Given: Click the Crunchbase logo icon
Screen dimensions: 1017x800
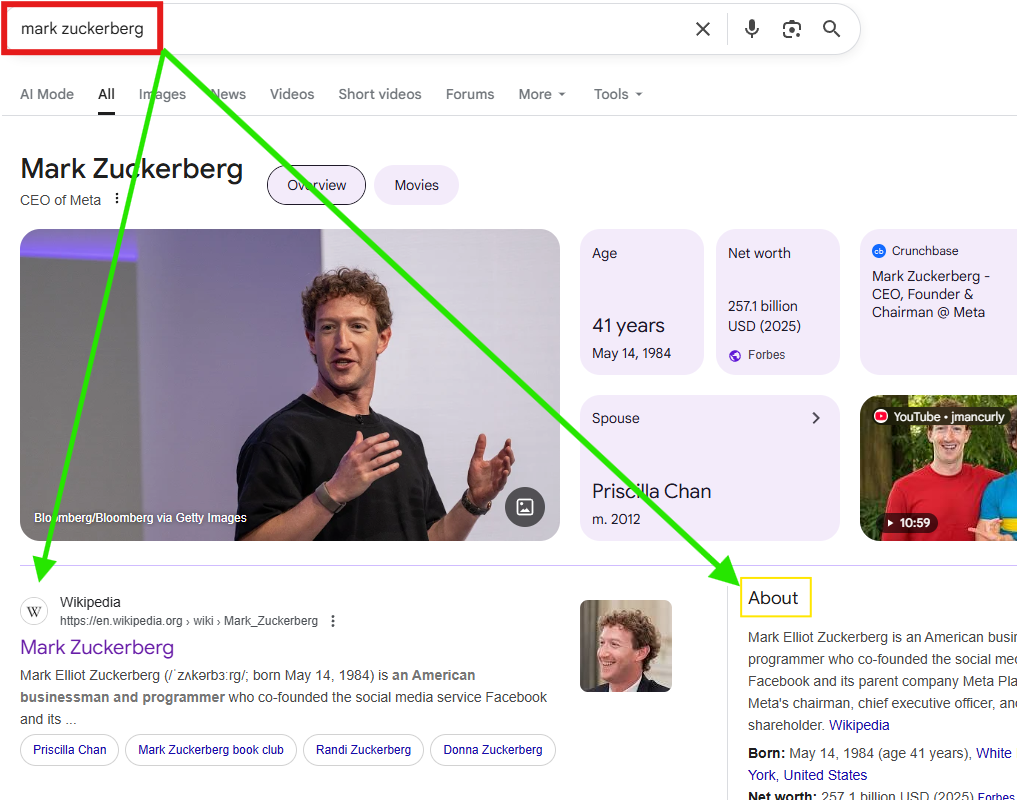Looking at the screenshot, I should (x=881, y=251).
